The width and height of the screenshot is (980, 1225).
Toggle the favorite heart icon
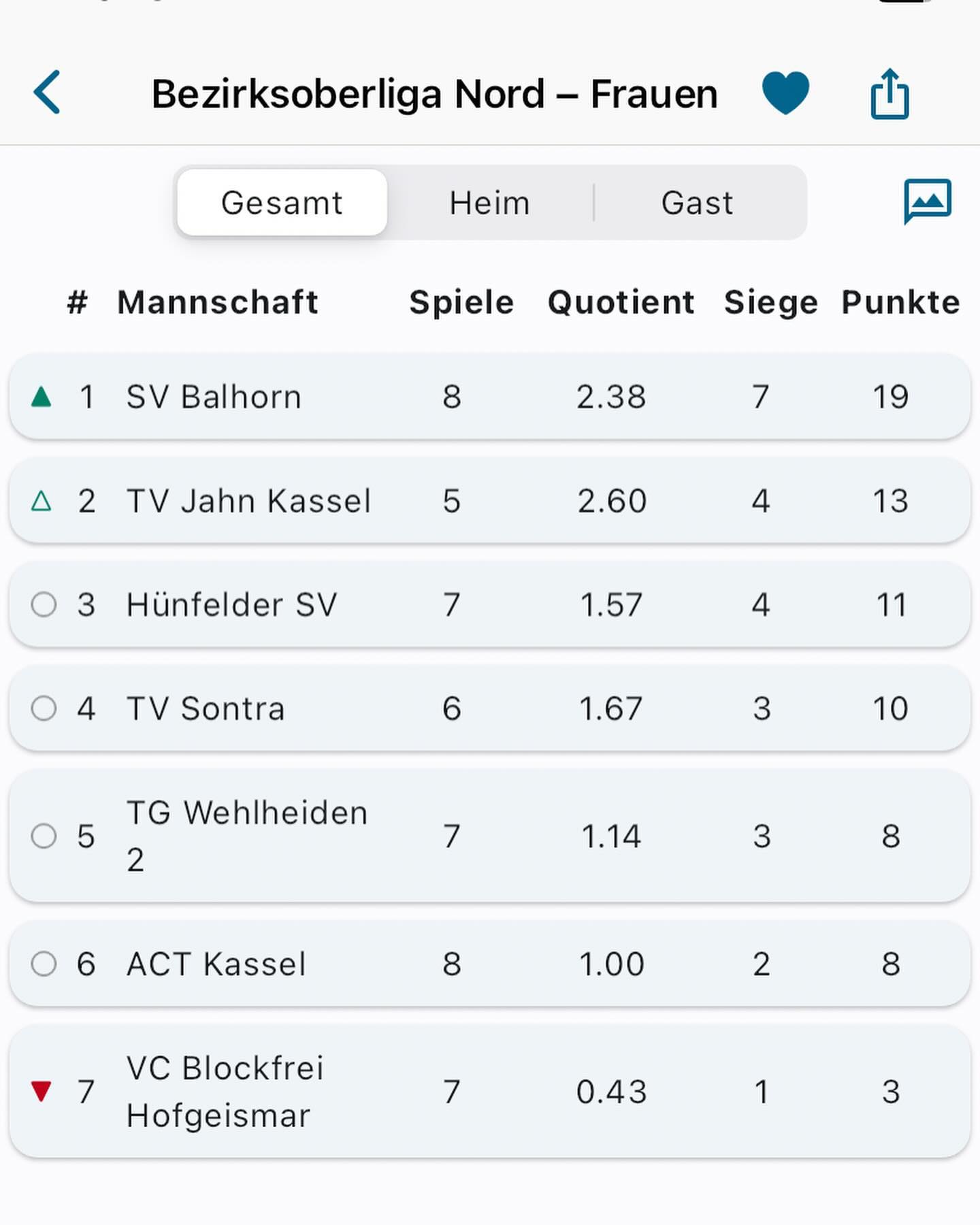[x=785, y=92]
